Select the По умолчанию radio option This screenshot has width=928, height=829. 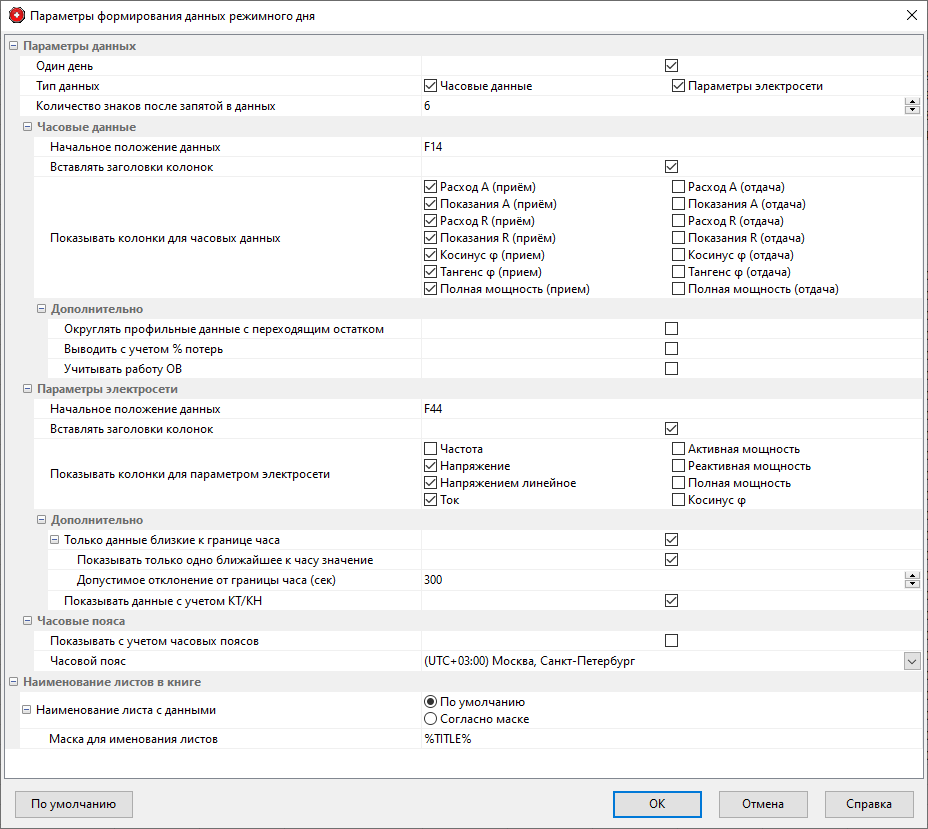coord(431,702)
